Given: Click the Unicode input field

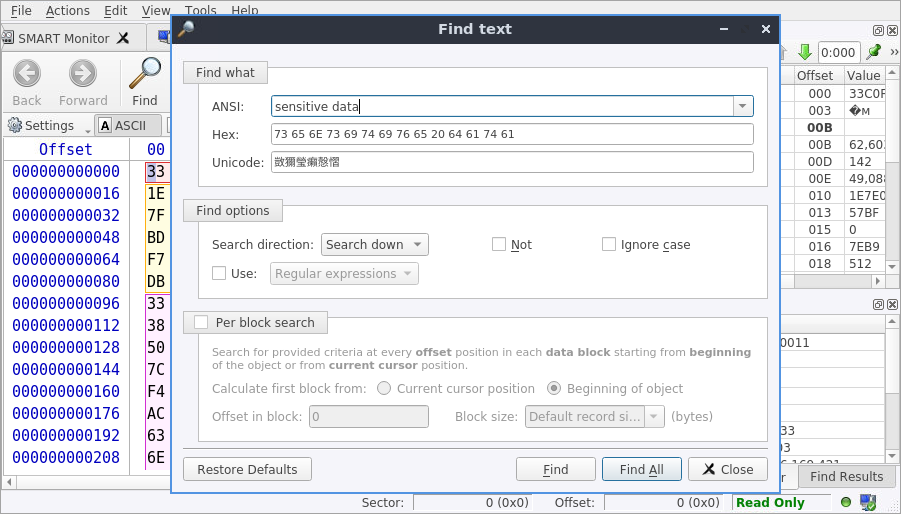Looking at the screenshot, I should pos(512,163).
